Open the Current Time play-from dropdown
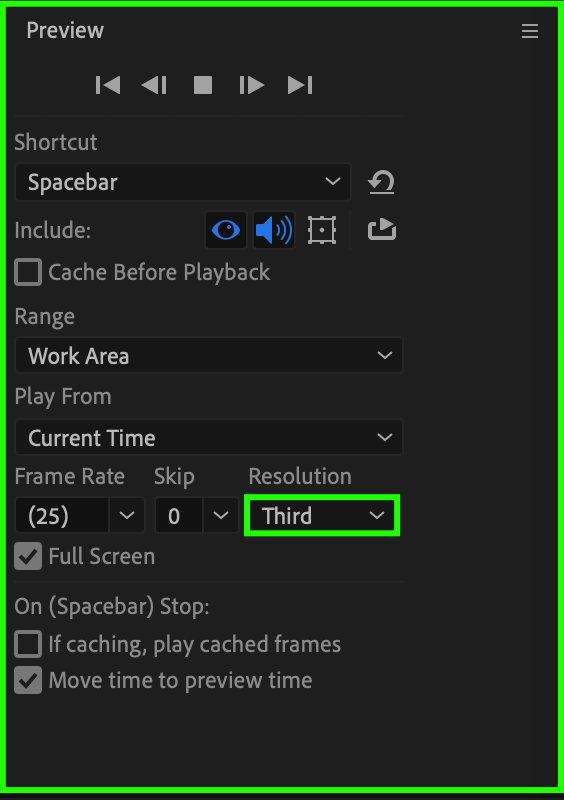564x800 pixels. tap(209, 437)
